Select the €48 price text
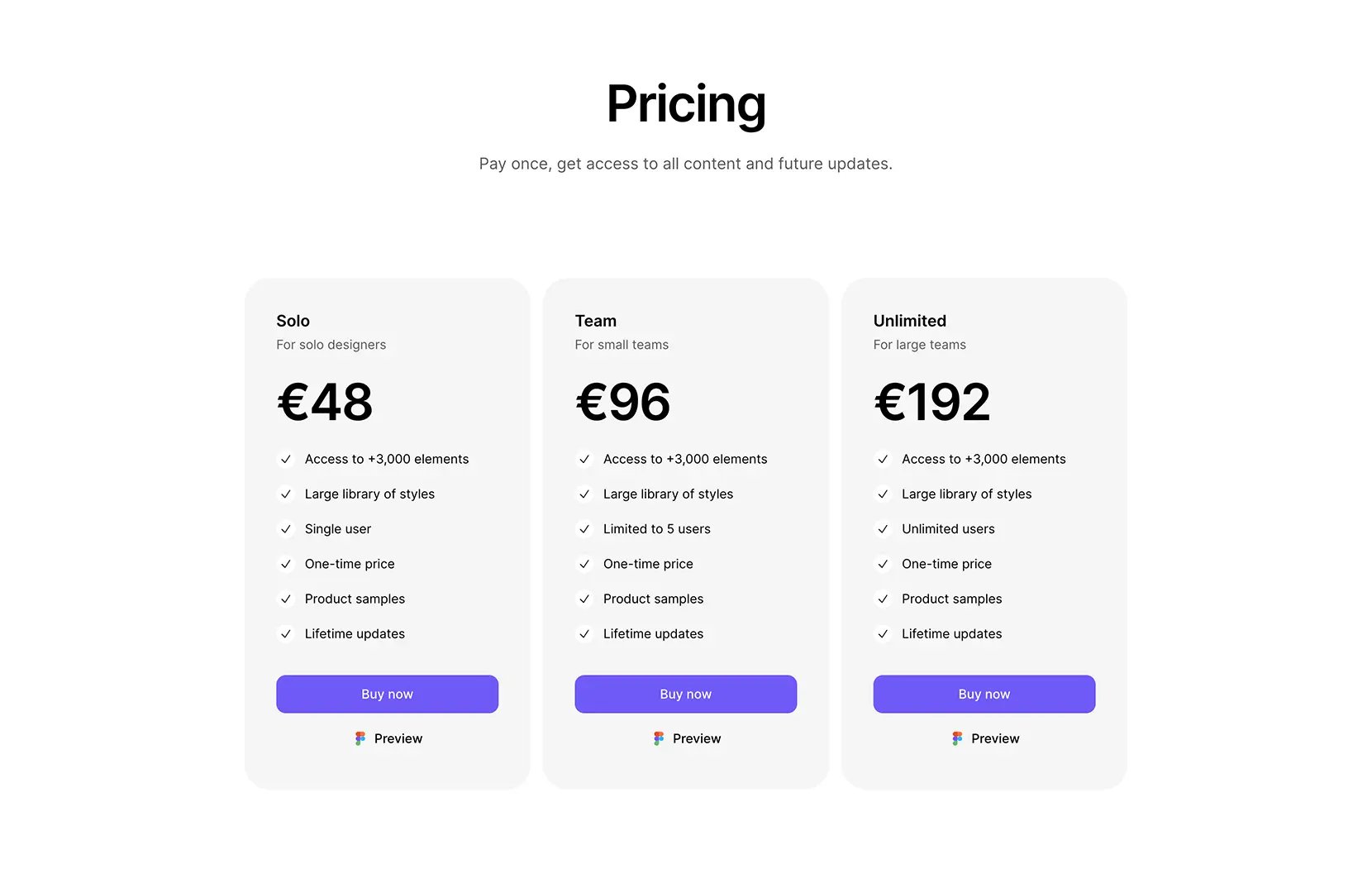The image size is (1372, 888). [325, 403]
